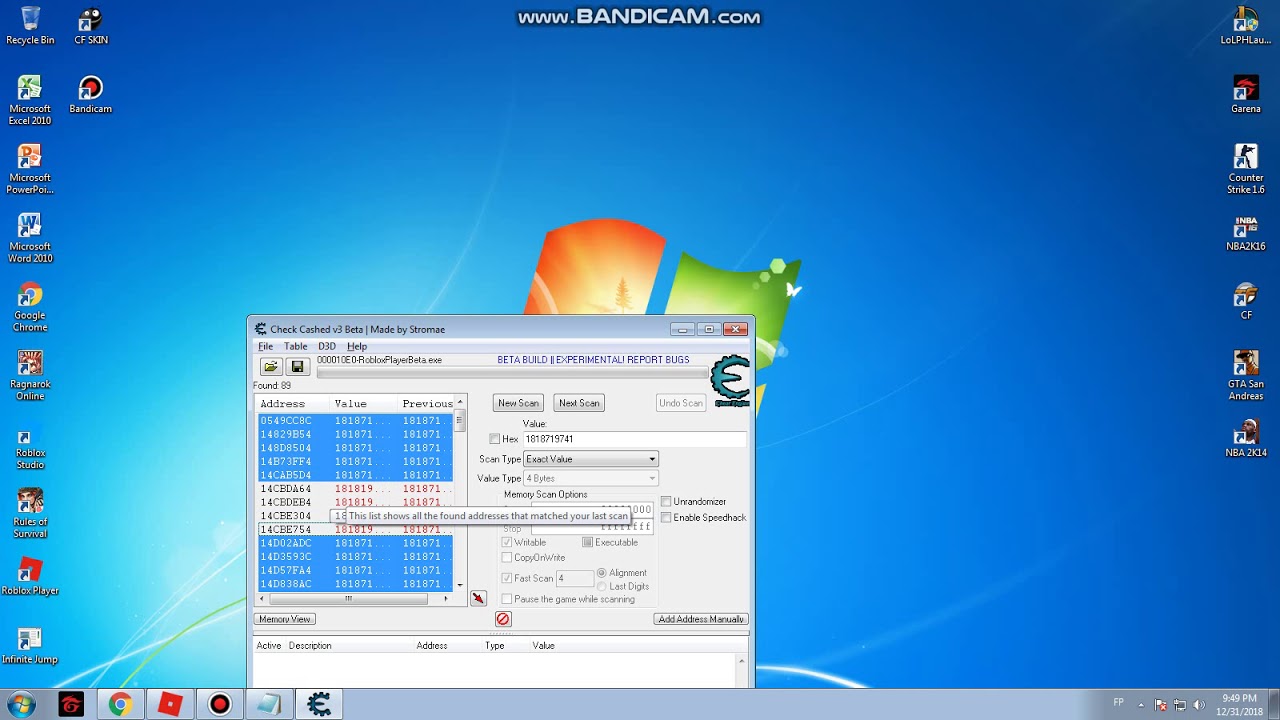Screen dimensions: 1280x720
Task: Click the Cheat Engine logo in window
Action: click(730, 381)
